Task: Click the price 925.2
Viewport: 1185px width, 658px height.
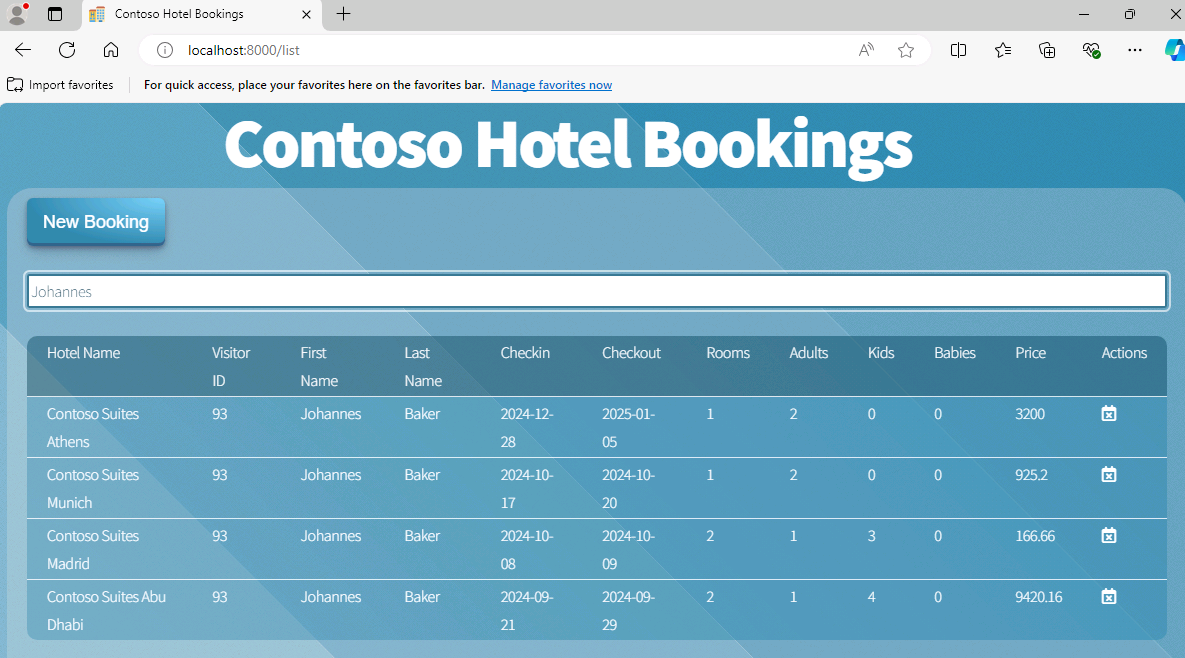Action: coord(1032,475)
